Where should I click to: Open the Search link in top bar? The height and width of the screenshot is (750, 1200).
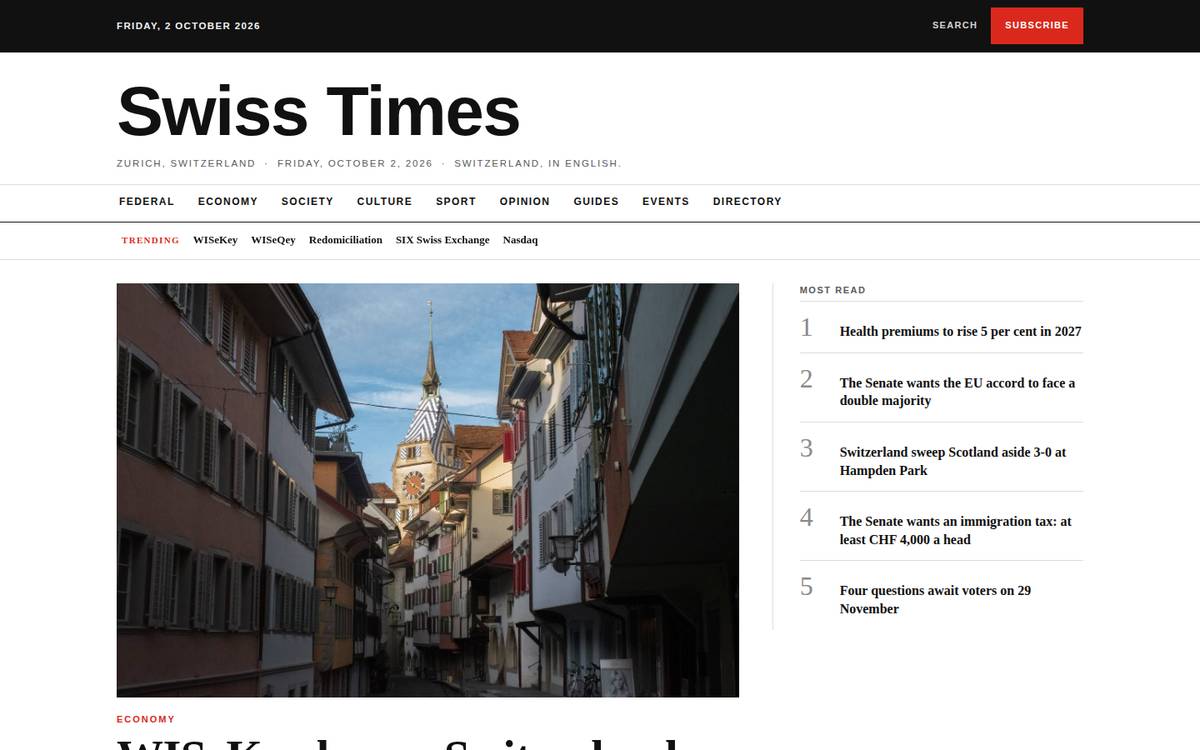pyautogui.click(x=954, y=26)
